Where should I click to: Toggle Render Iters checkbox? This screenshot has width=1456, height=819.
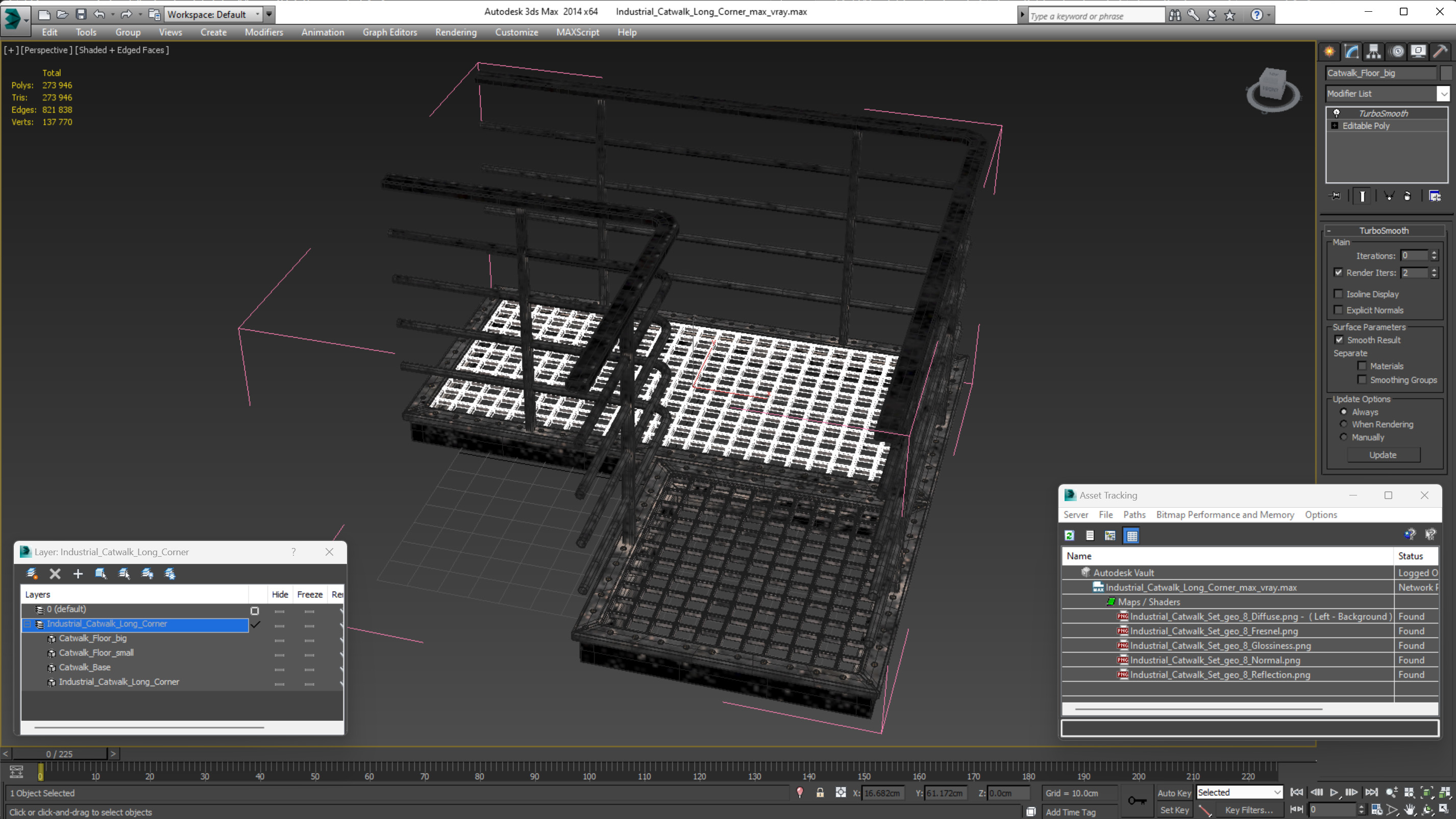pyautogui.click(x=1339, y=272)
